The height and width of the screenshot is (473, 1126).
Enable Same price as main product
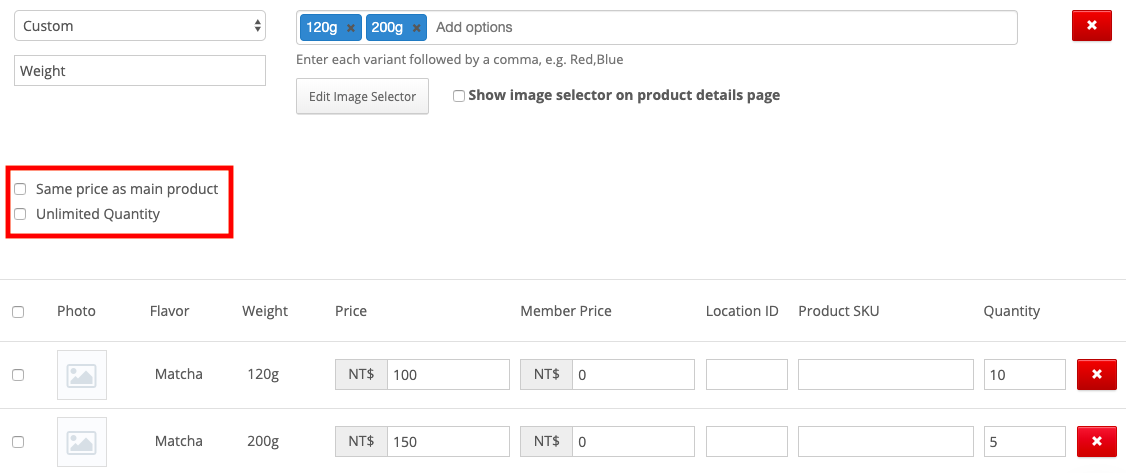(x=20, y=189)
